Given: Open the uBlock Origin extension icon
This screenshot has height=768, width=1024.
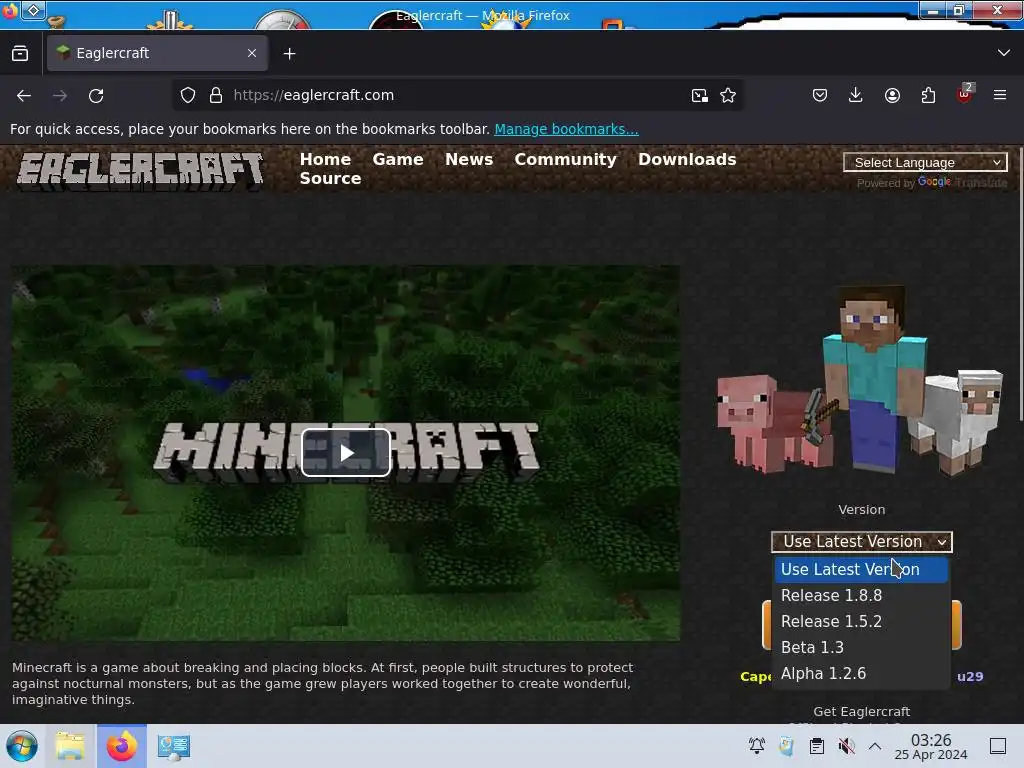Looking at the screenshot, I should pos(965,94).
